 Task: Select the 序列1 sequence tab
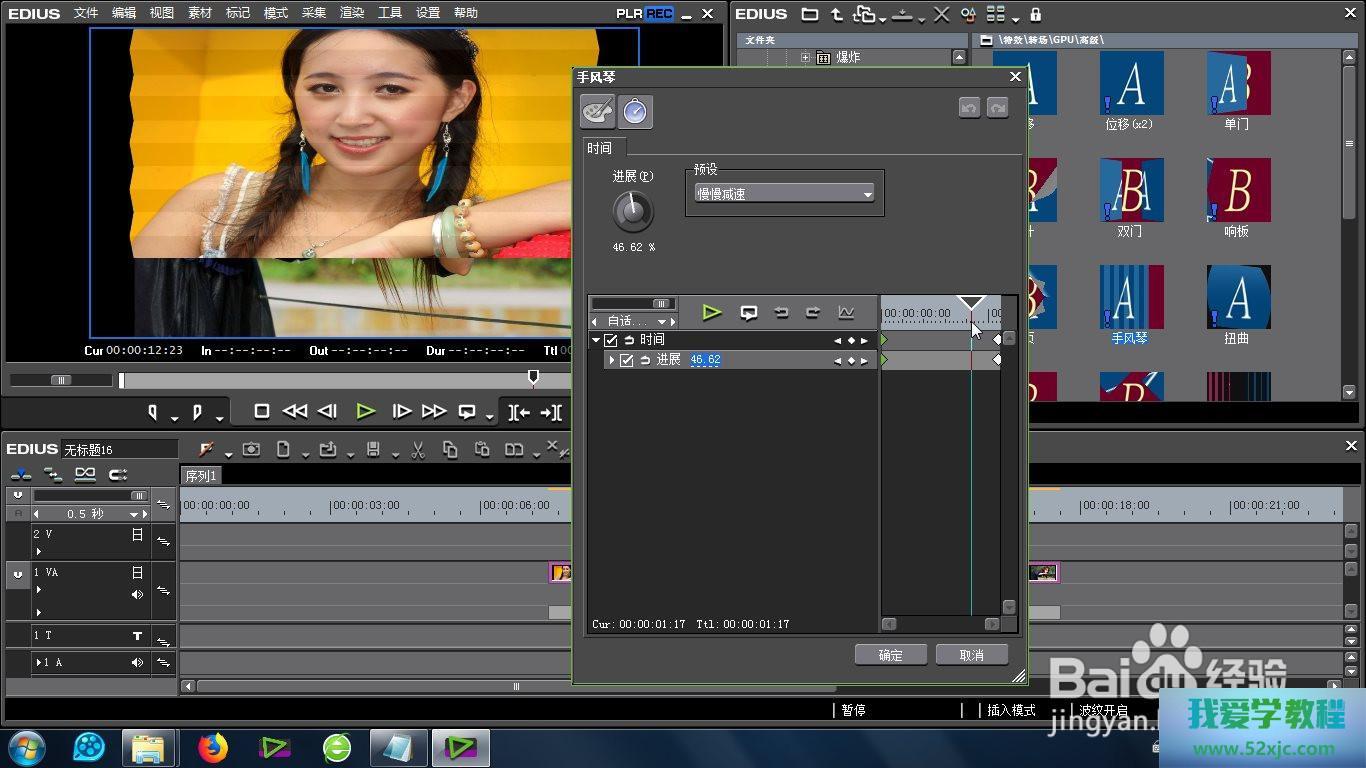pos(200,475)
